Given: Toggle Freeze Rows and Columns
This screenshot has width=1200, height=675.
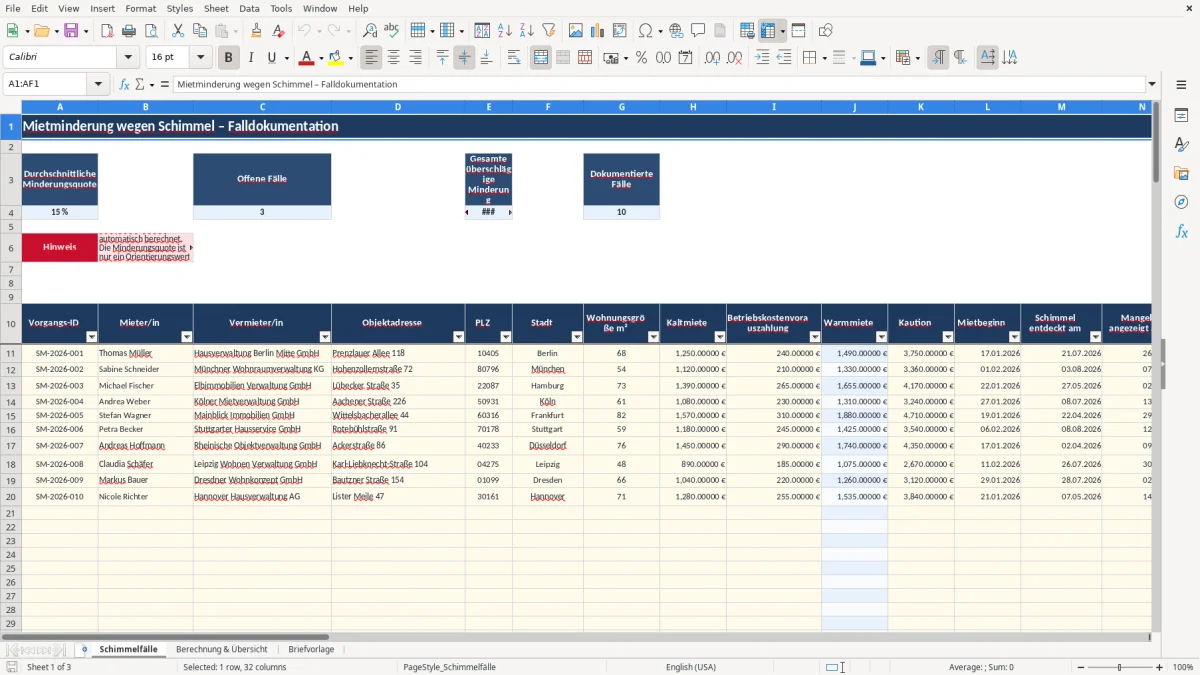Looking at the screenshot, I should (x=768, y=31).
